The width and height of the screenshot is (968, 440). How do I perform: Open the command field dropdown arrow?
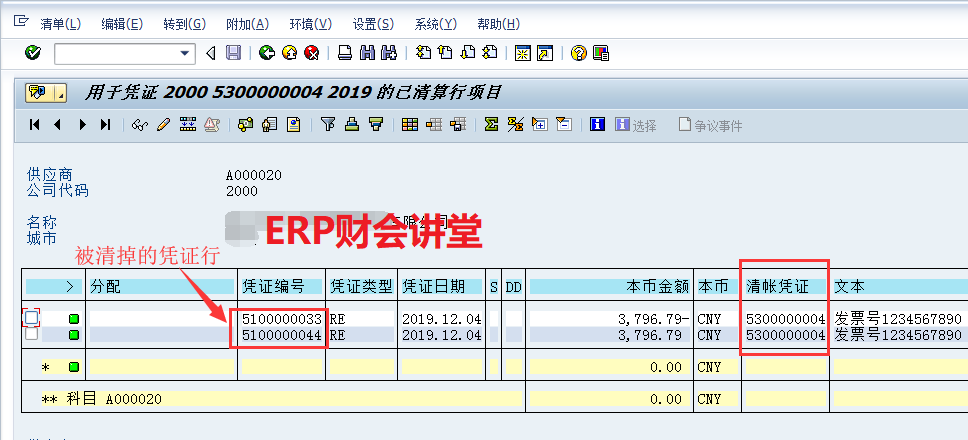click(x=185, y=53)
